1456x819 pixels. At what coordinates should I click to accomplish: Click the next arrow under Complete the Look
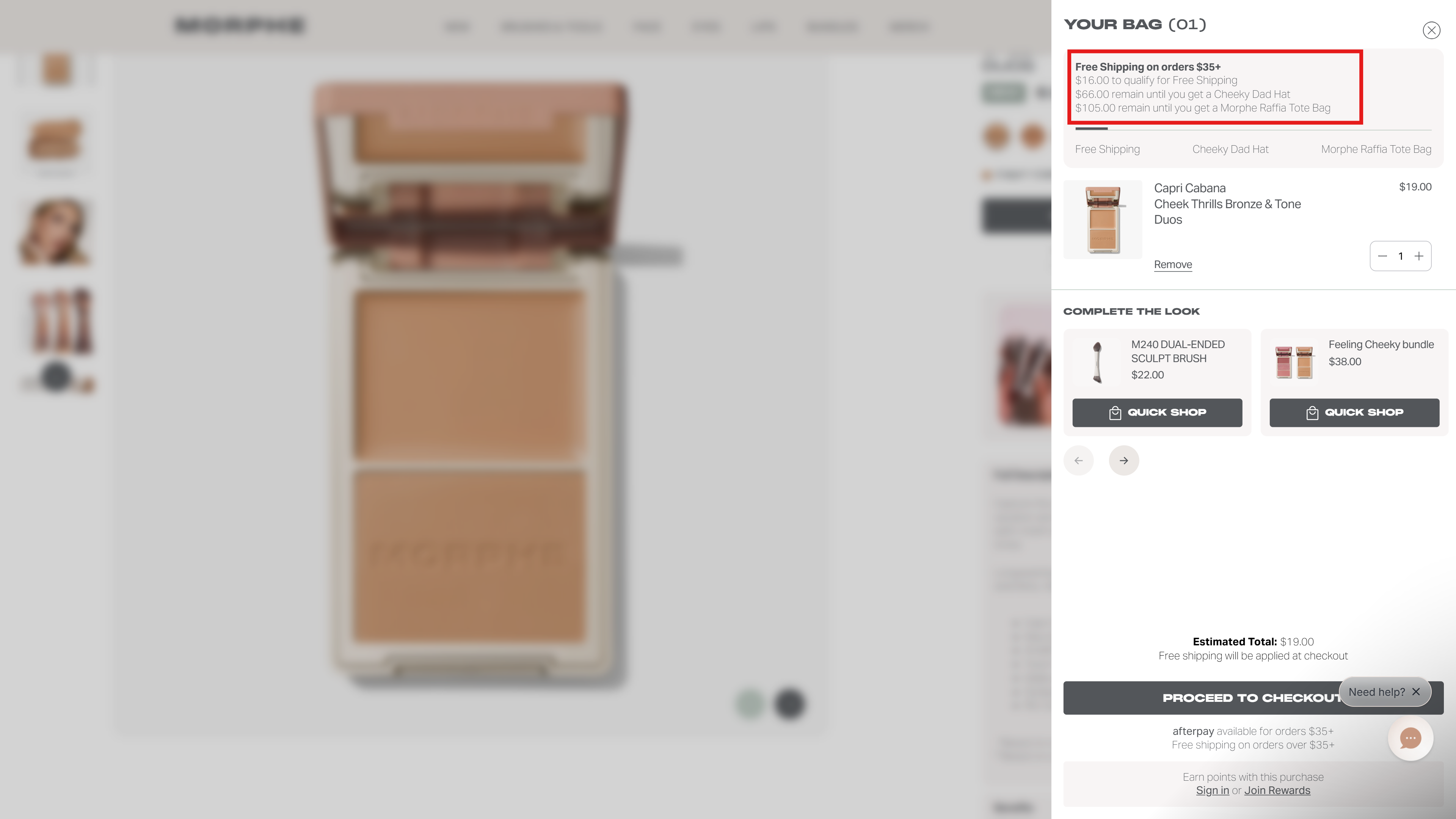(1123, 460)
